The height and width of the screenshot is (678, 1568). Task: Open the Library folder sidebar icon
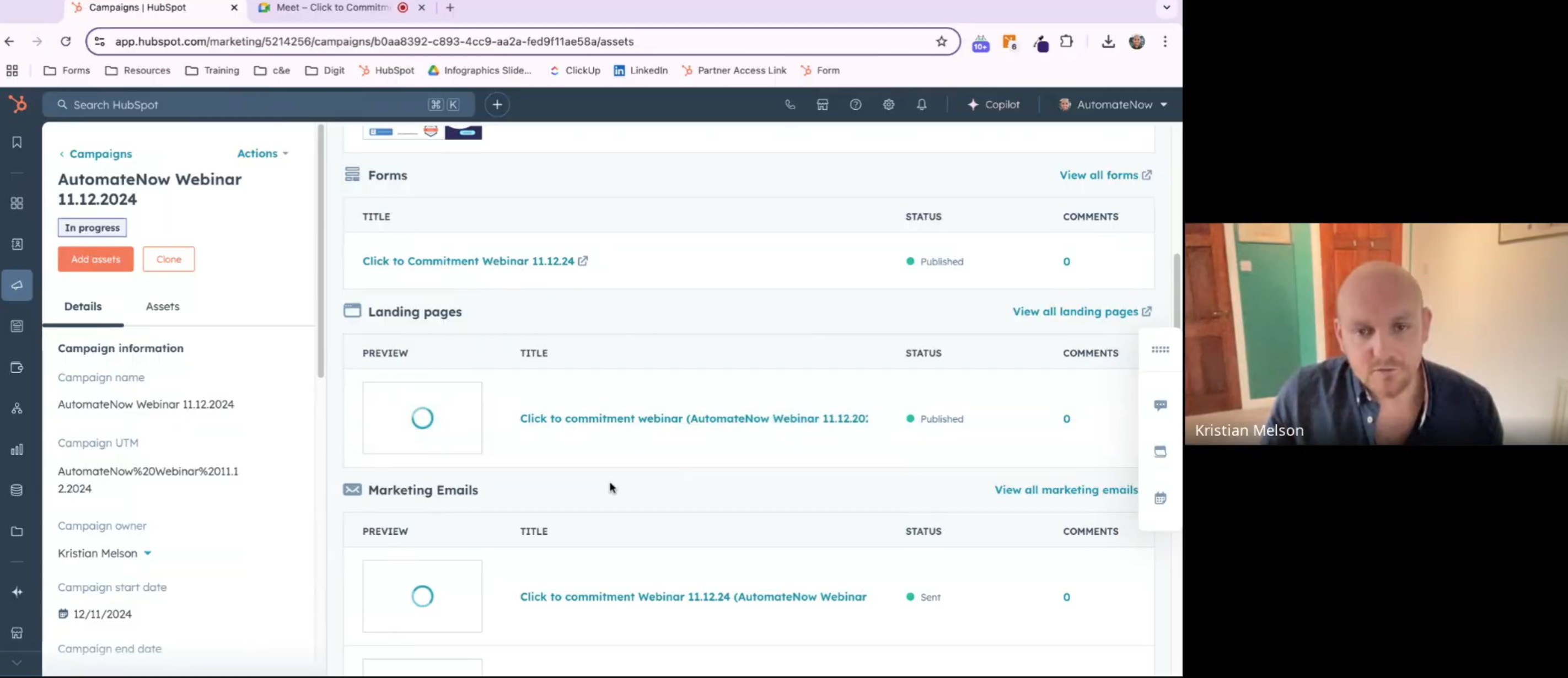pos(17,531)
